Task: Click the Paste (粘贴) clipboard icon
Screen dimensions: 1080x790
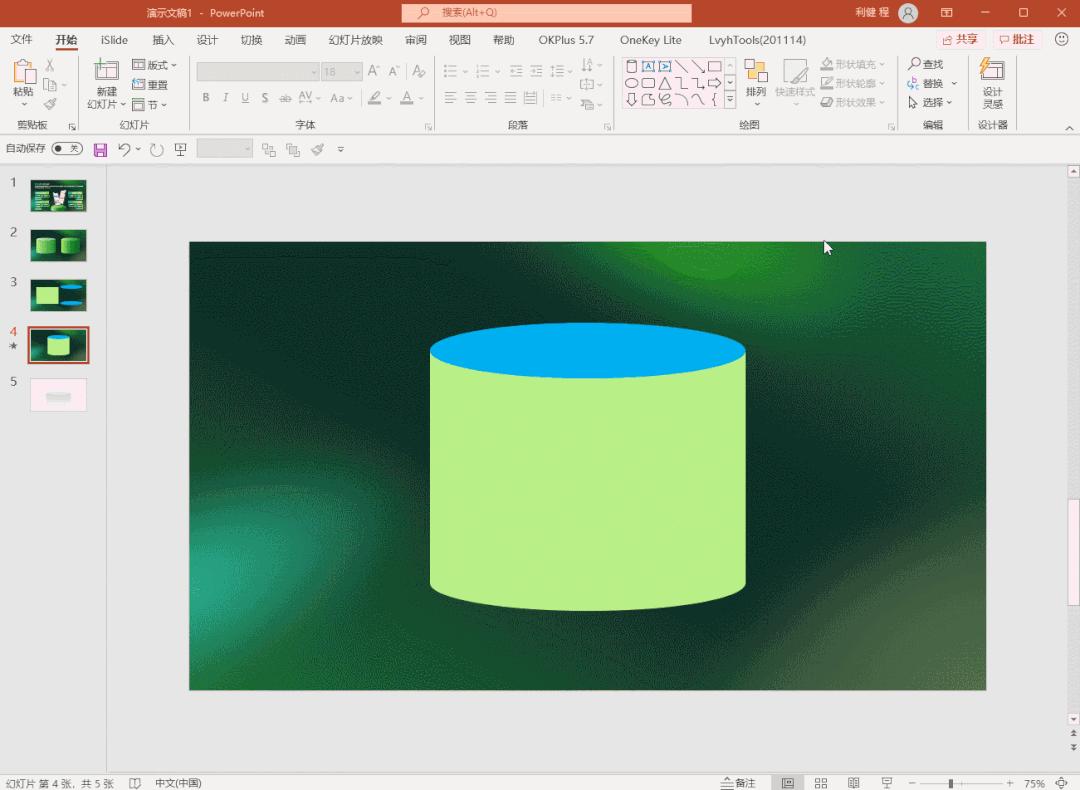Action: (23, 72)
